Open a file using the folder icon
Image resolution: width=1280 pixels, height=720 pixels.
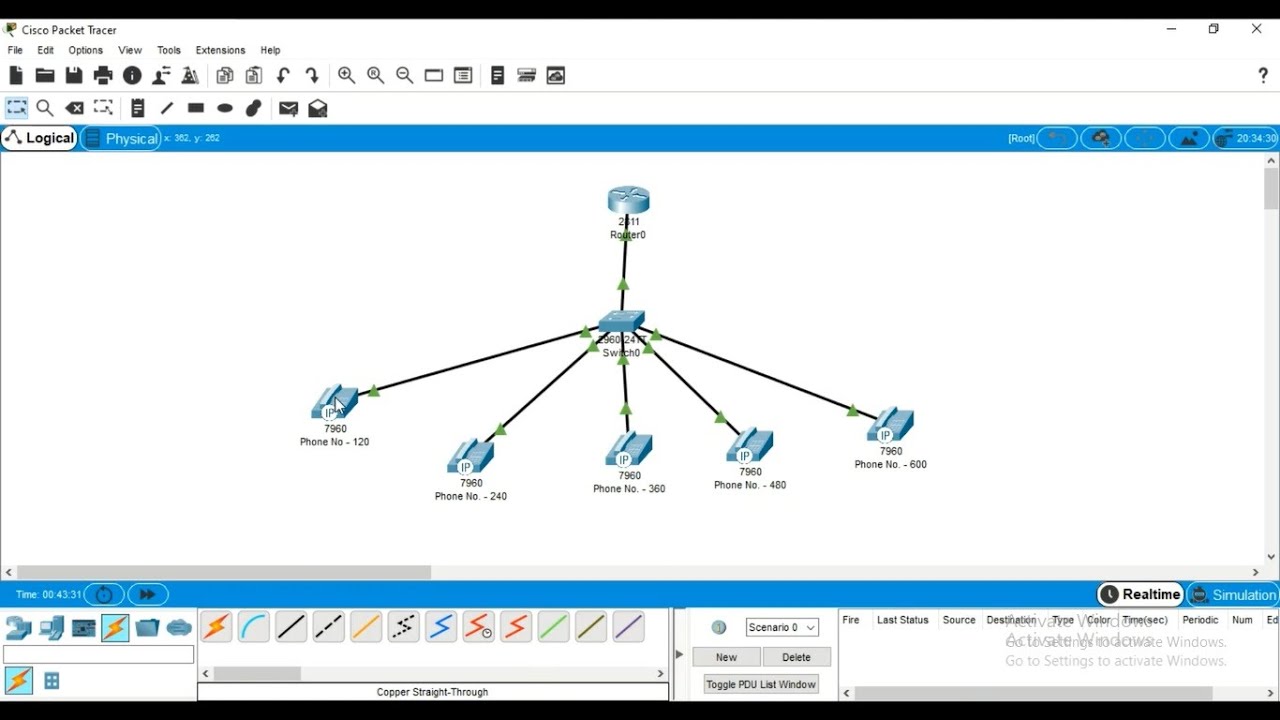[x=45, y=76]
